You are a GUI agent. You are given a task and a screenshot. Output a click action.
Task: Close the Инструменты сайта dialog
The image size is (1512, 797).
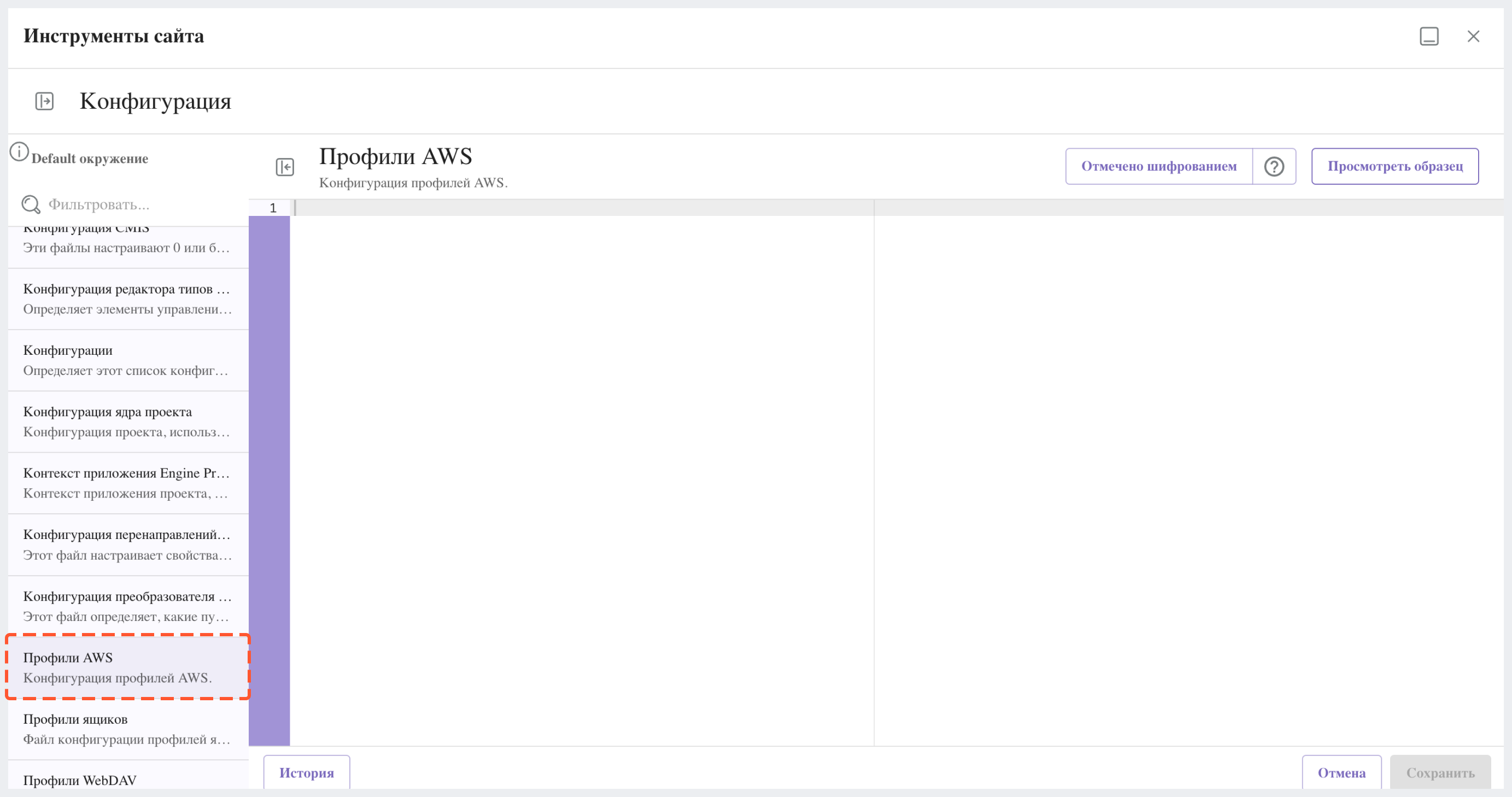(1473, 37)
